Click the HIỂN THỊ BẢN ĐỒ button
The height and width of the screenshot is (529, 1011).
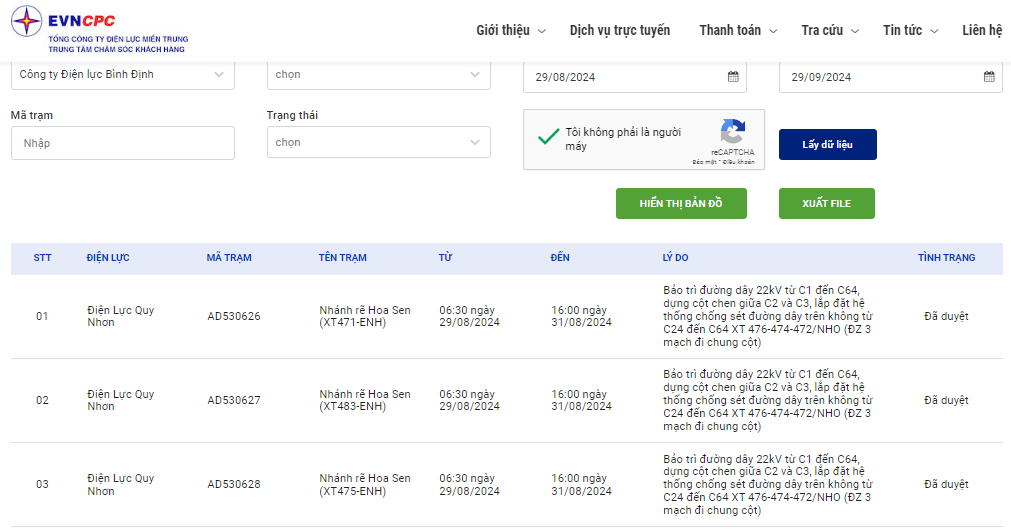pos(681,203)
